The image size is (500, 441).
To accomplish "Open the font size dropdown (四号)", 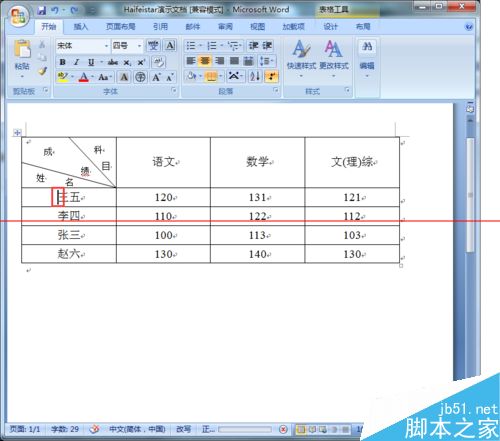I will click(139, 45).
